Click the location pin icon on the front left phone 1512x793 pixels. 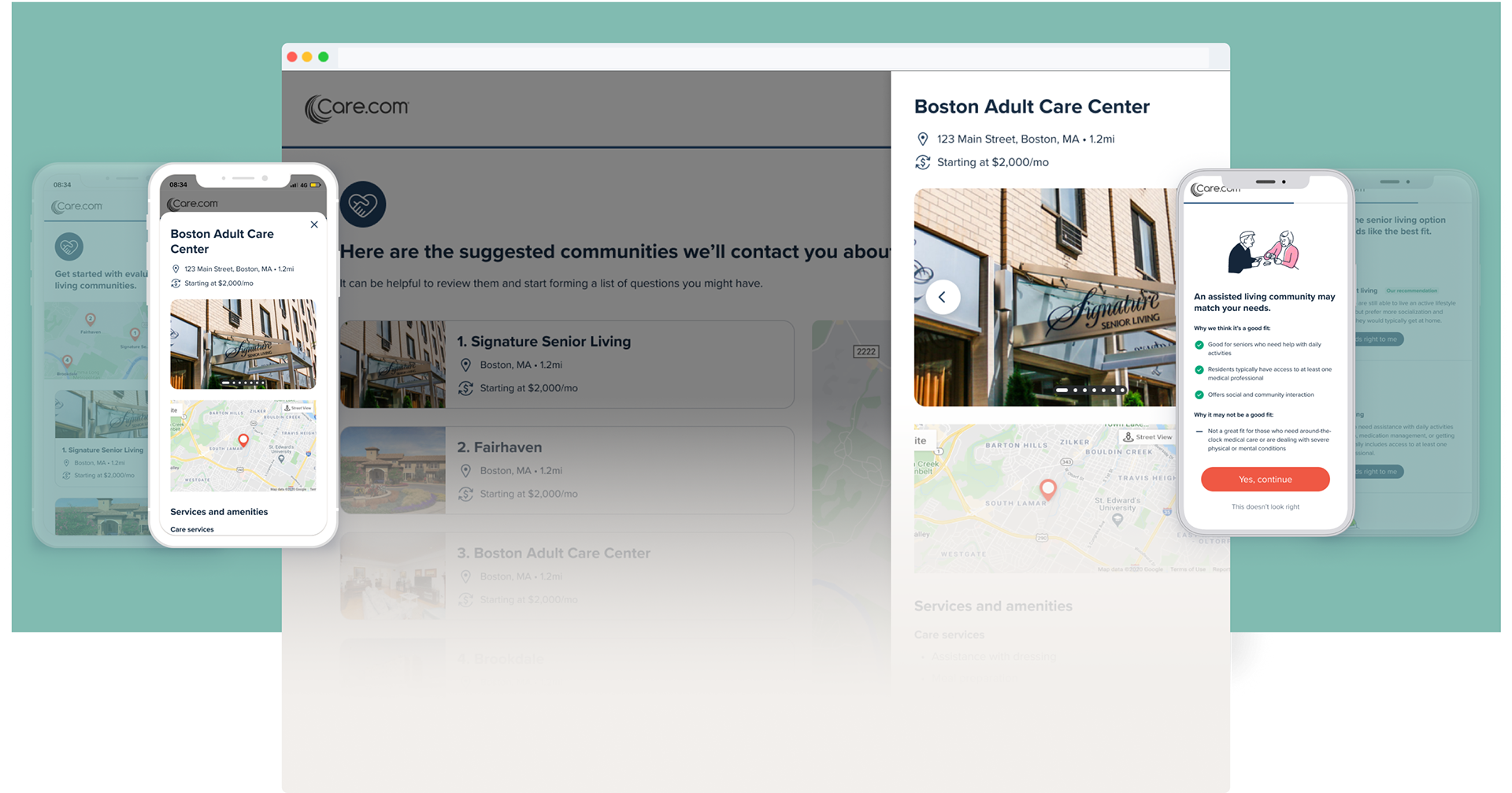176,269
